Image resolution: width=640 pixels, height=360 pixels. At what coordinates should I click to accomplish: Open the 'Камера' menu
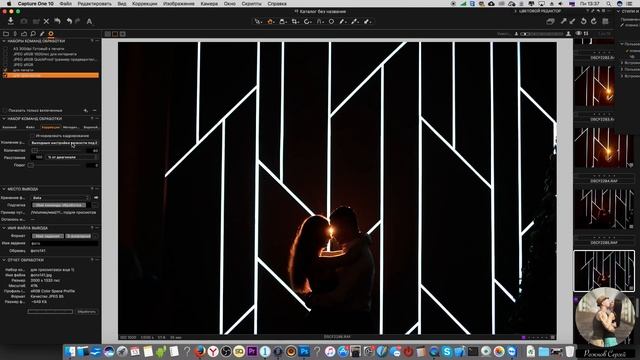click(209, 3)
